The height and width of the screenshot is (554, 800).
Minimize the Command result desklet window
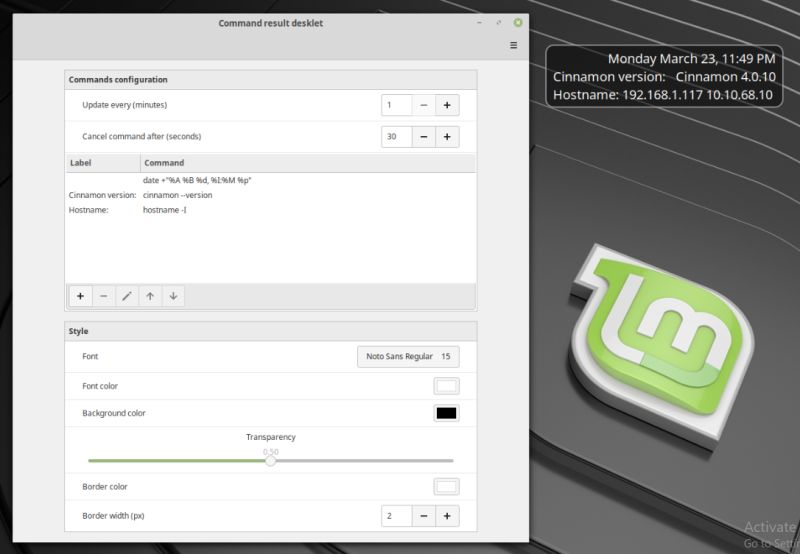pyautogui.click(x=479, y=22)
